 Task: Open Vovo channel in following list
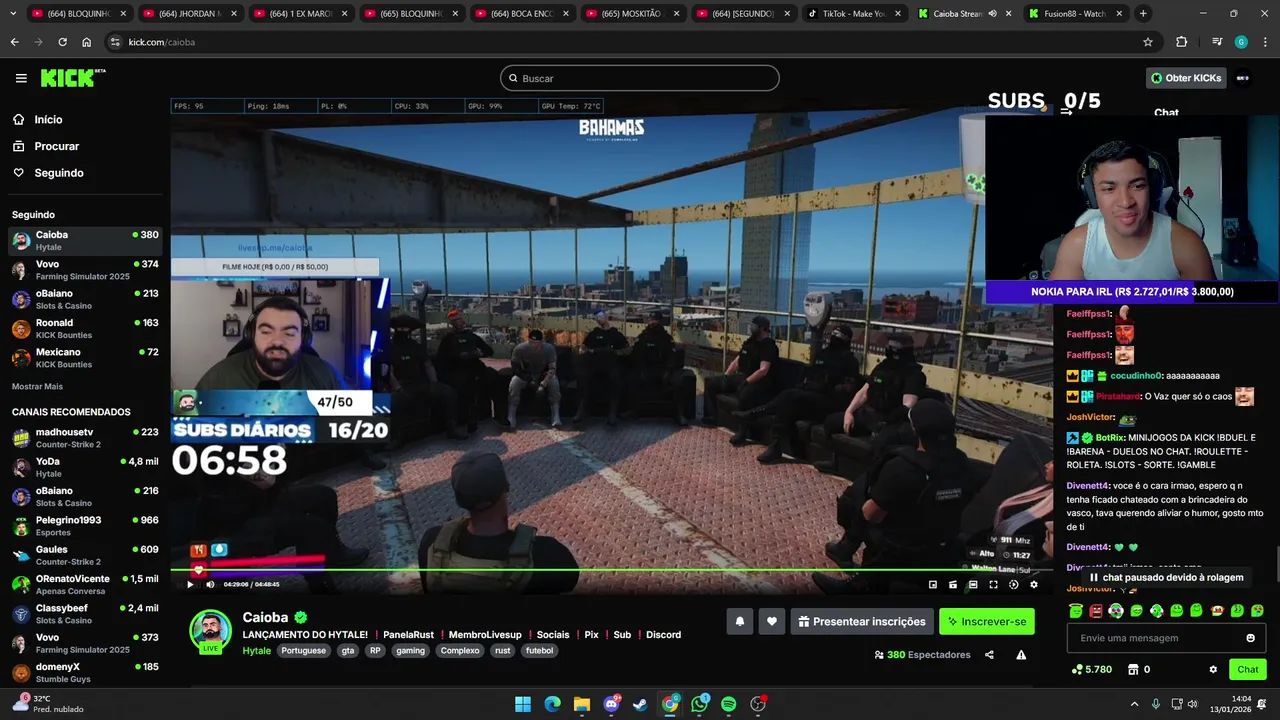[85, 270]
